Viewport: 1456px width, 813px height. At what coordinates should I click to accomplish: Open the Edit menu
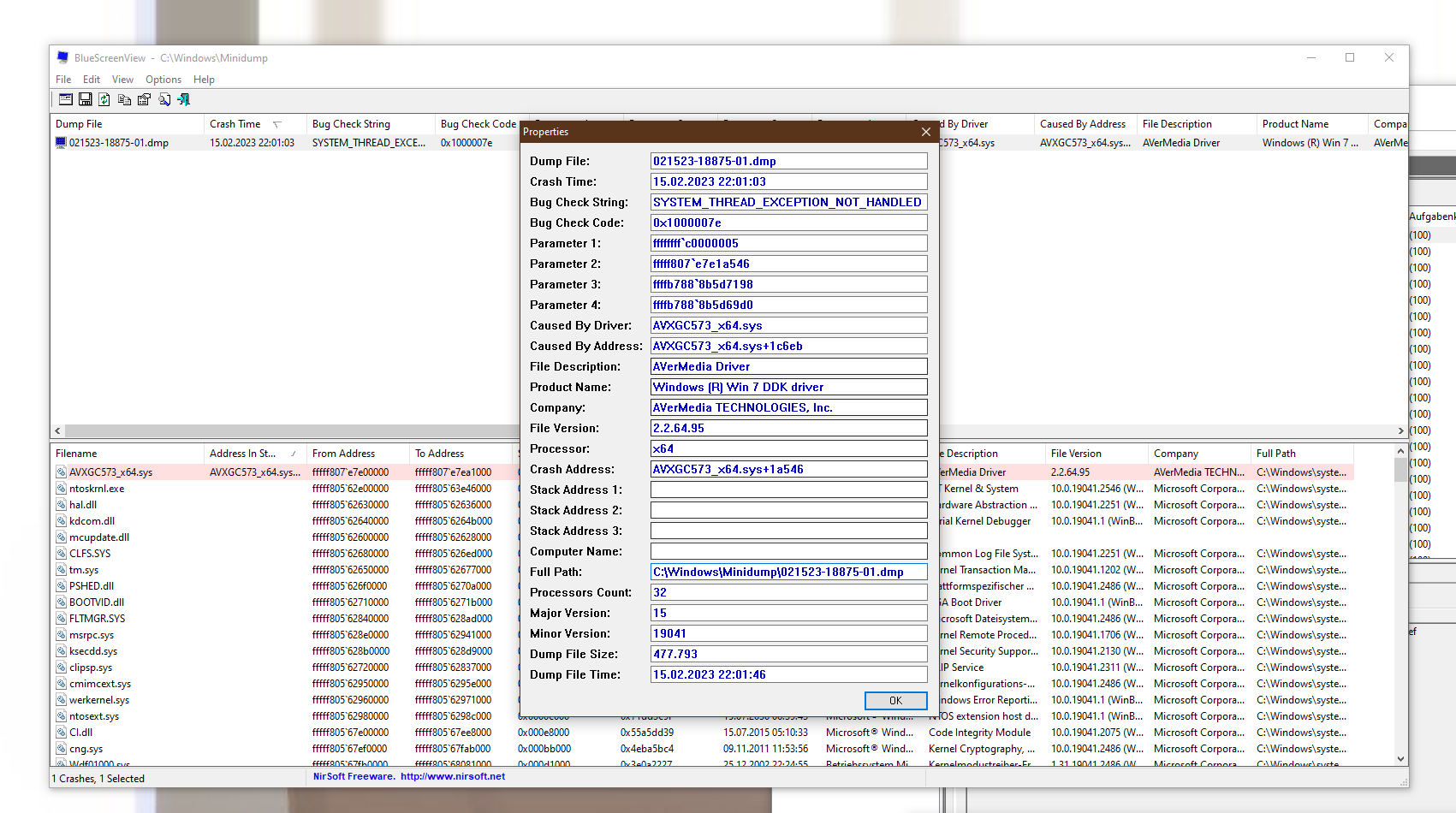[92, 80]
